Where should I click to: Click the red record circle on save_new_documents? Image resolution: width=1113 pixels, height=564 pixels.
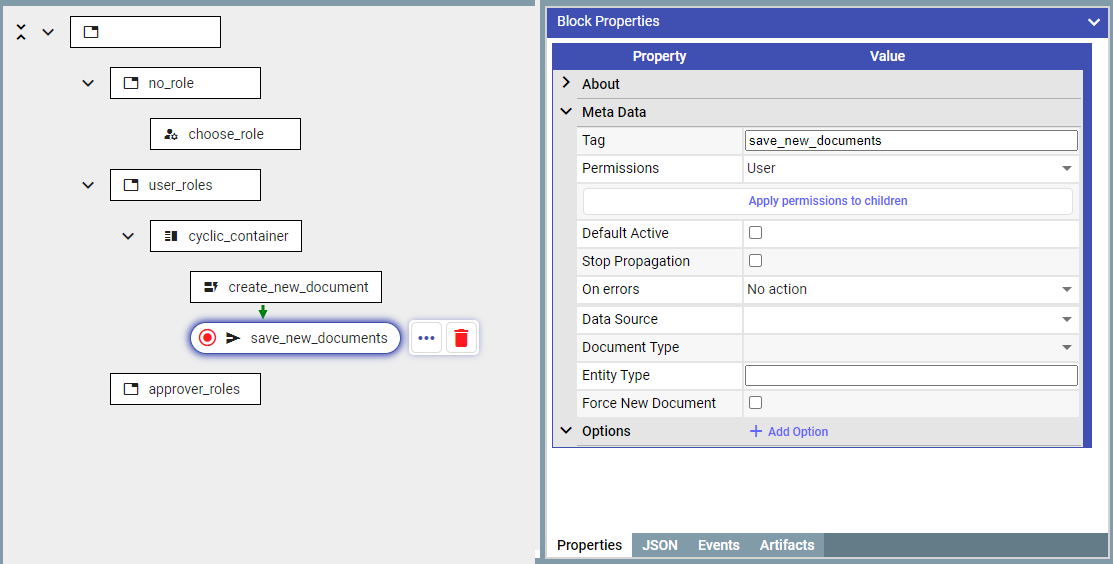pyautogui.click(x=207, y=338)
